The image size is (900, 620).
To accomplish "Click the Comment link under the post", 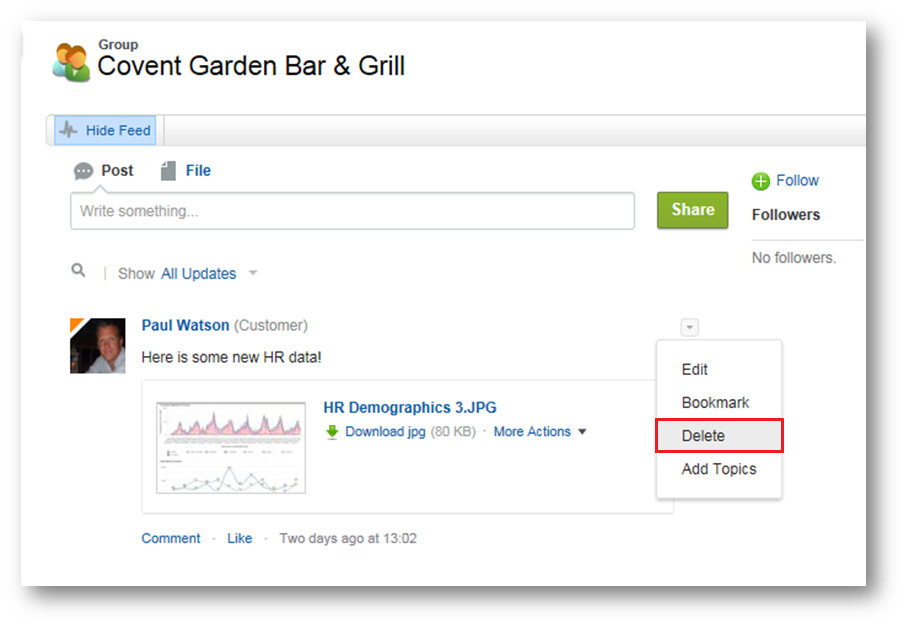I will tap(171, 538).
